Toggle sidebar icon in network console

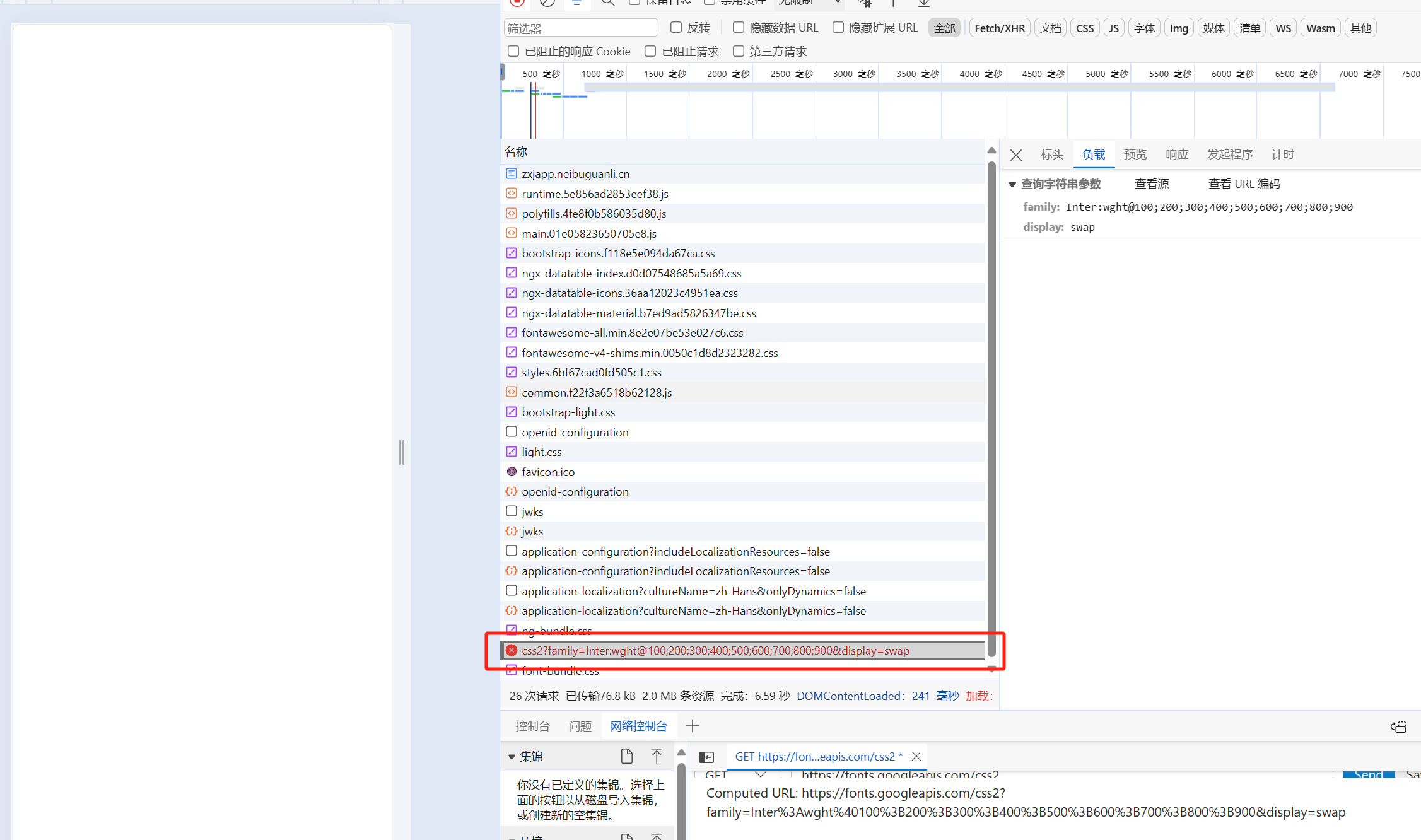[x=706, y=757]
